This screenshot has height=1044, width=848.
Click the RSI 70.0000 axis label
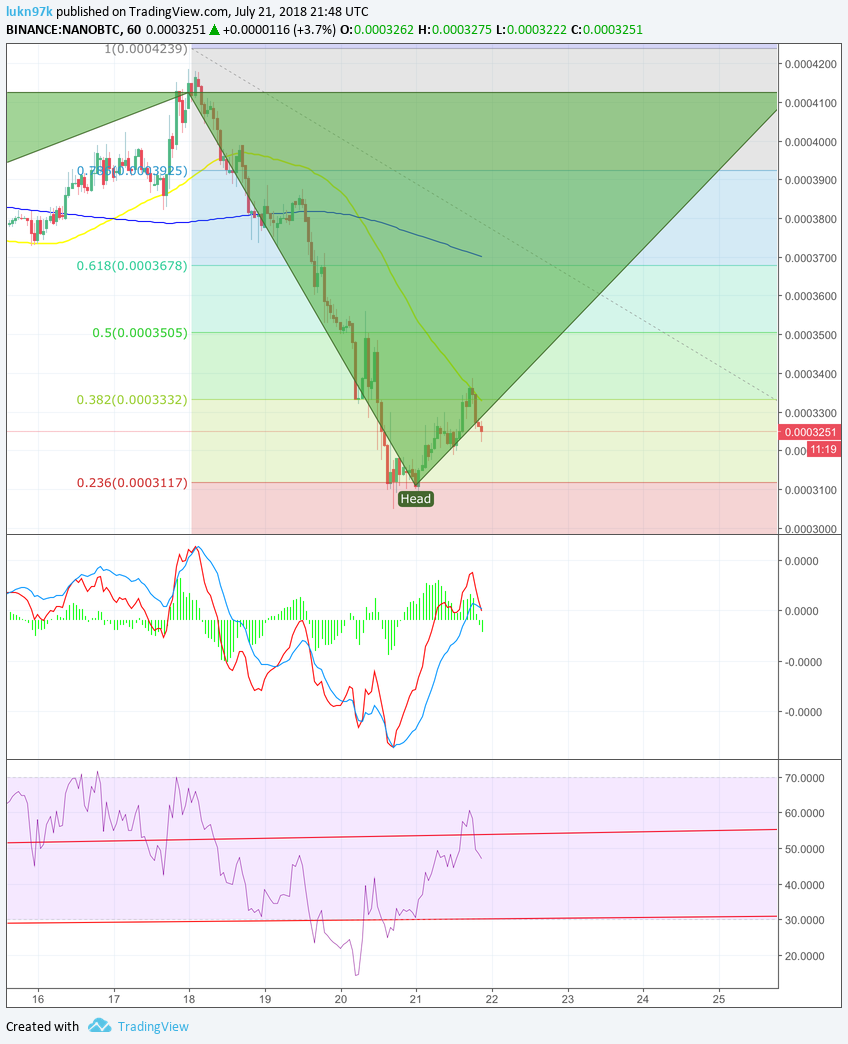pyautogui.click(x=805, y=778)
